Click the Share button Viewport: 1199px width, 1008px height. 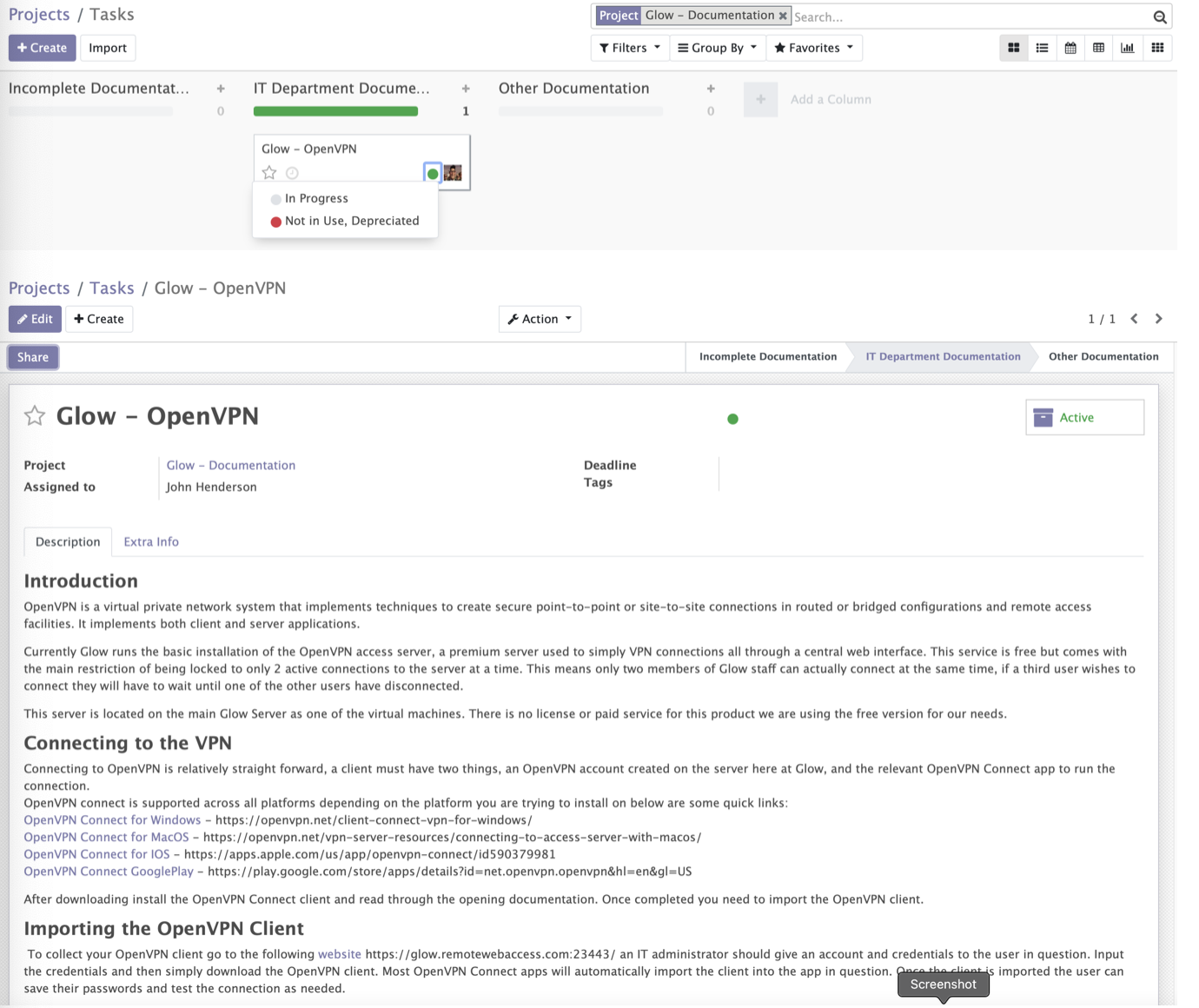[x=33, y=357]
